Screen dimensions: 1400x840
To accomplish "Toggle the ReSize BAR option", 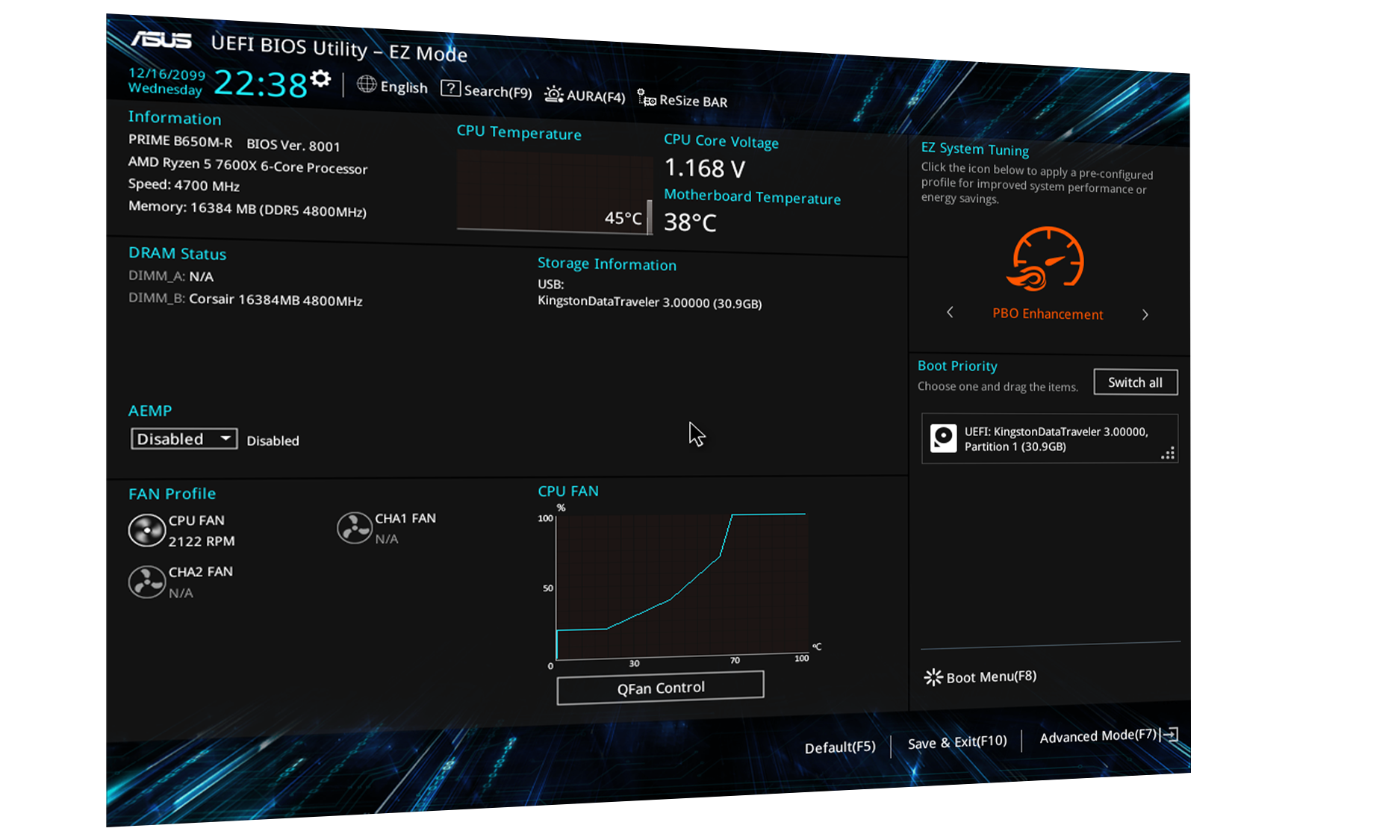I will pos(682,100).
